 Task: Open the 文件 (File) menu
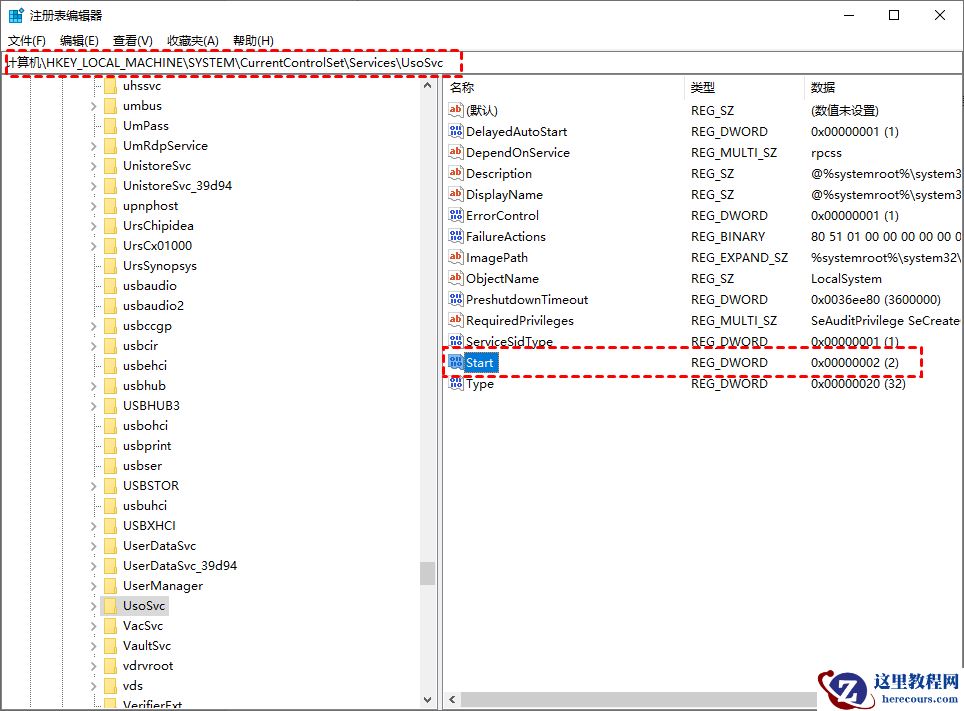tap(27, 40)
